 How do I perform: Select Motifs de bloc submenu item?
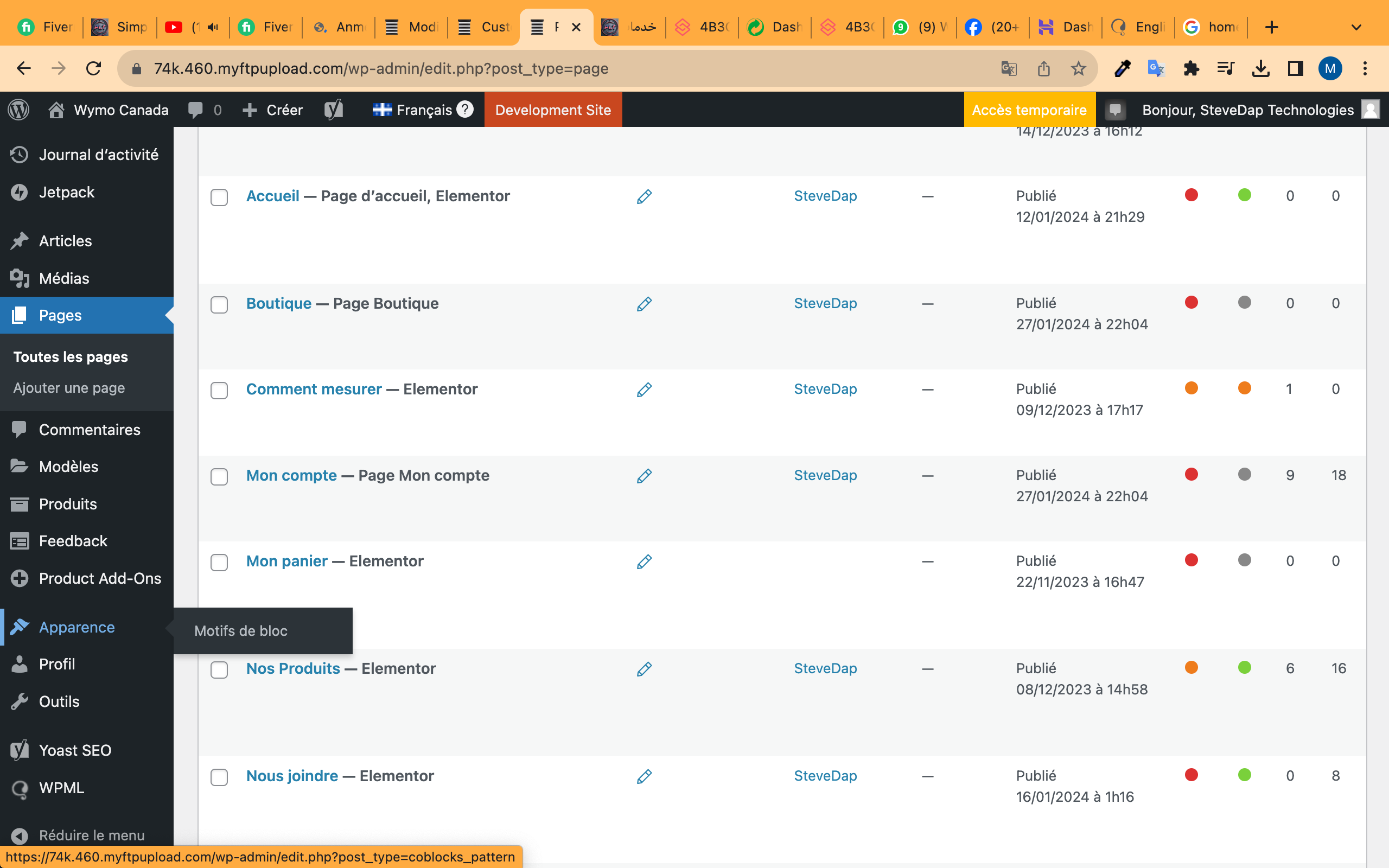(240, 630)
